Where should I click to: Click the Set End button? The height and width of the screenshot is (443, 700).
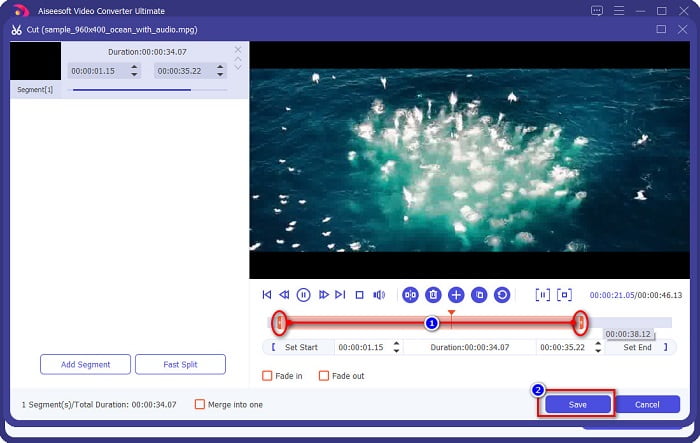pos(641,347)
